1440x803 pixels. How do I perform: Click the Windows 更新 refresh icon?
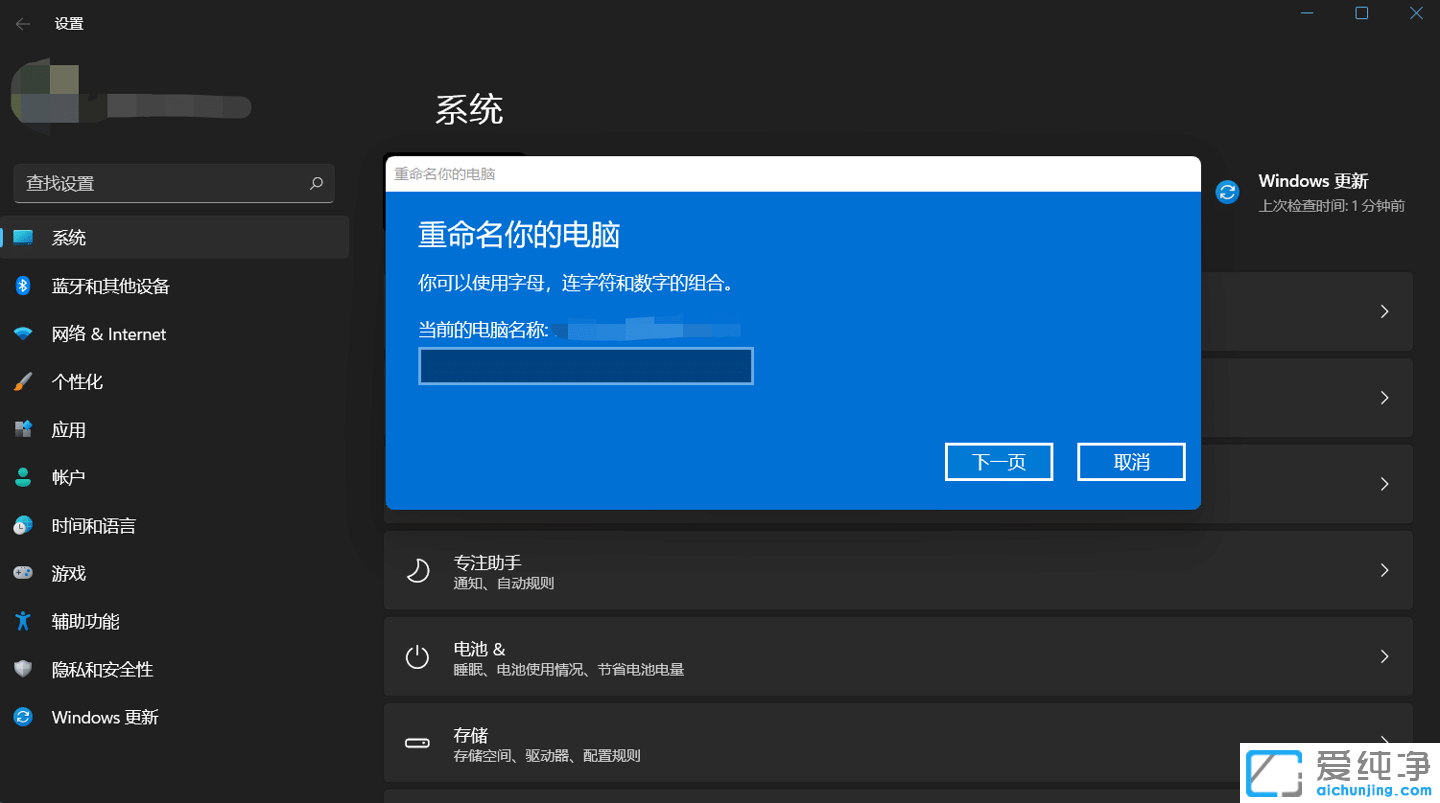[22, 717]
